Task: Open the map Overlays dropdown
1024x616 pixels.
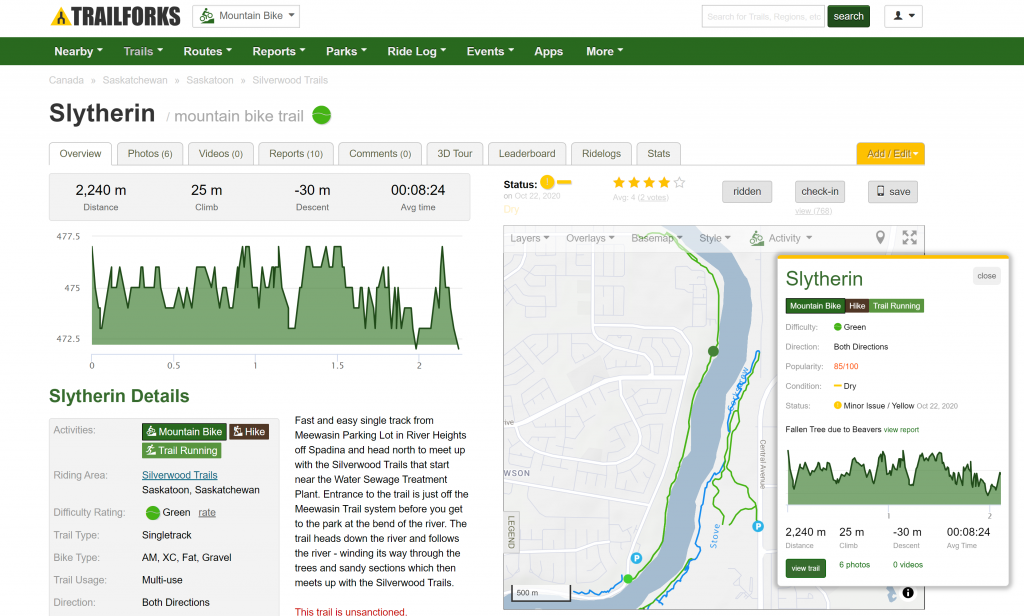Action: tap(590, 238)
